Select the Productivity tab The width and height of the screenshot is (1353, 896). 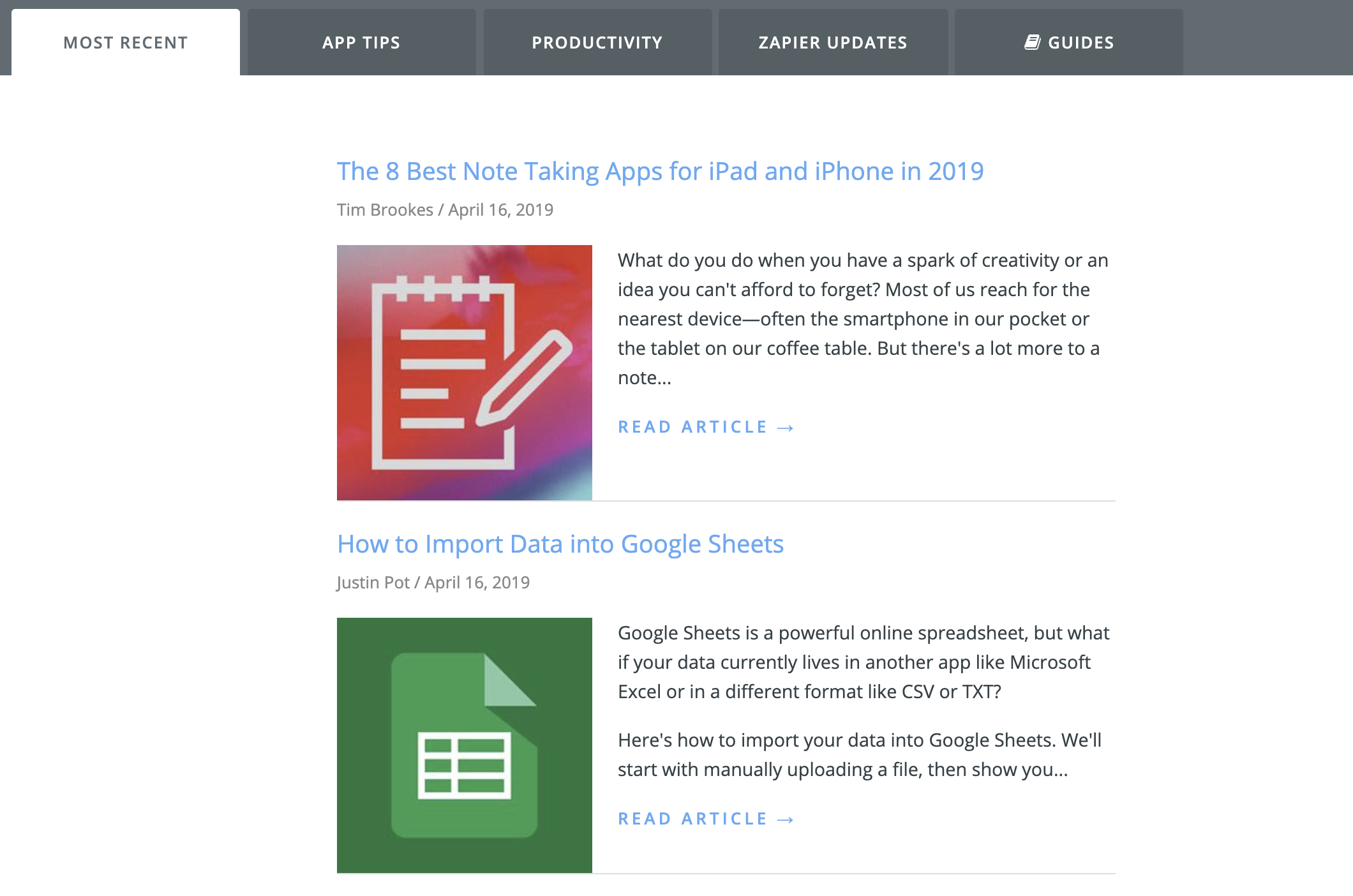point(597,42)
